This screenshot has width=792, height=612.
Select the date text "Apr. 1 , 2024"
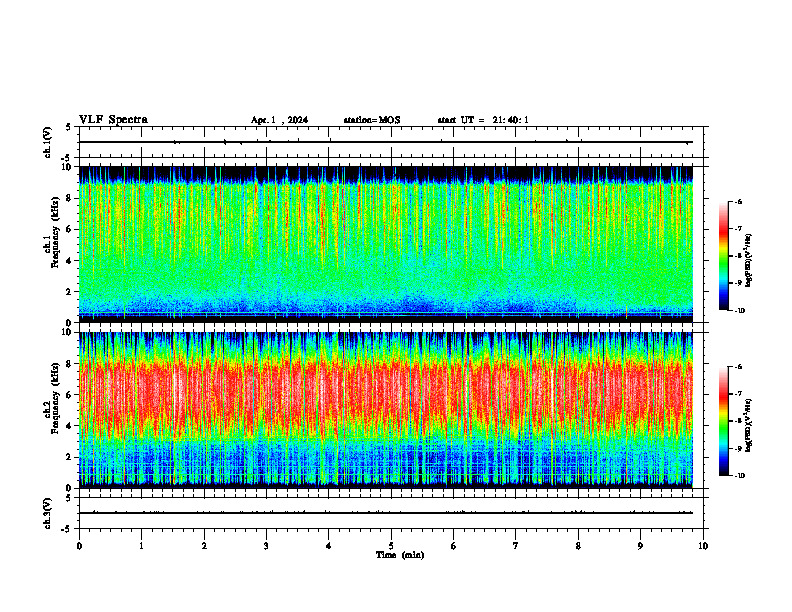(x=279, y=120)
